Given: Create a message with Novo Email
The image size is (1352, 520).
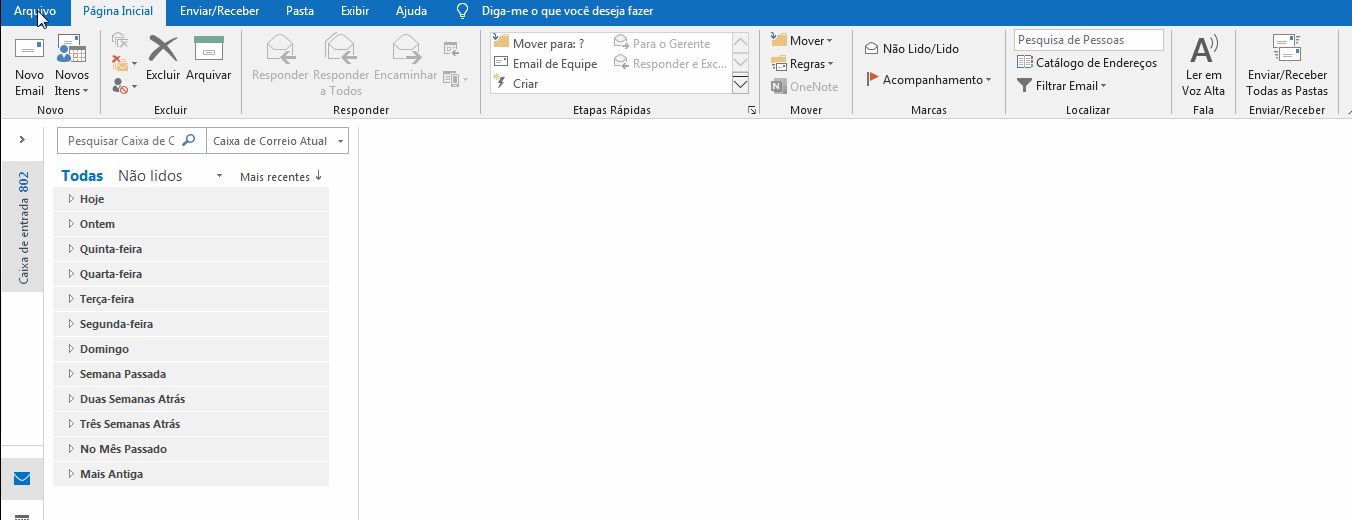Looking at the screenshot, I should 29,65.
